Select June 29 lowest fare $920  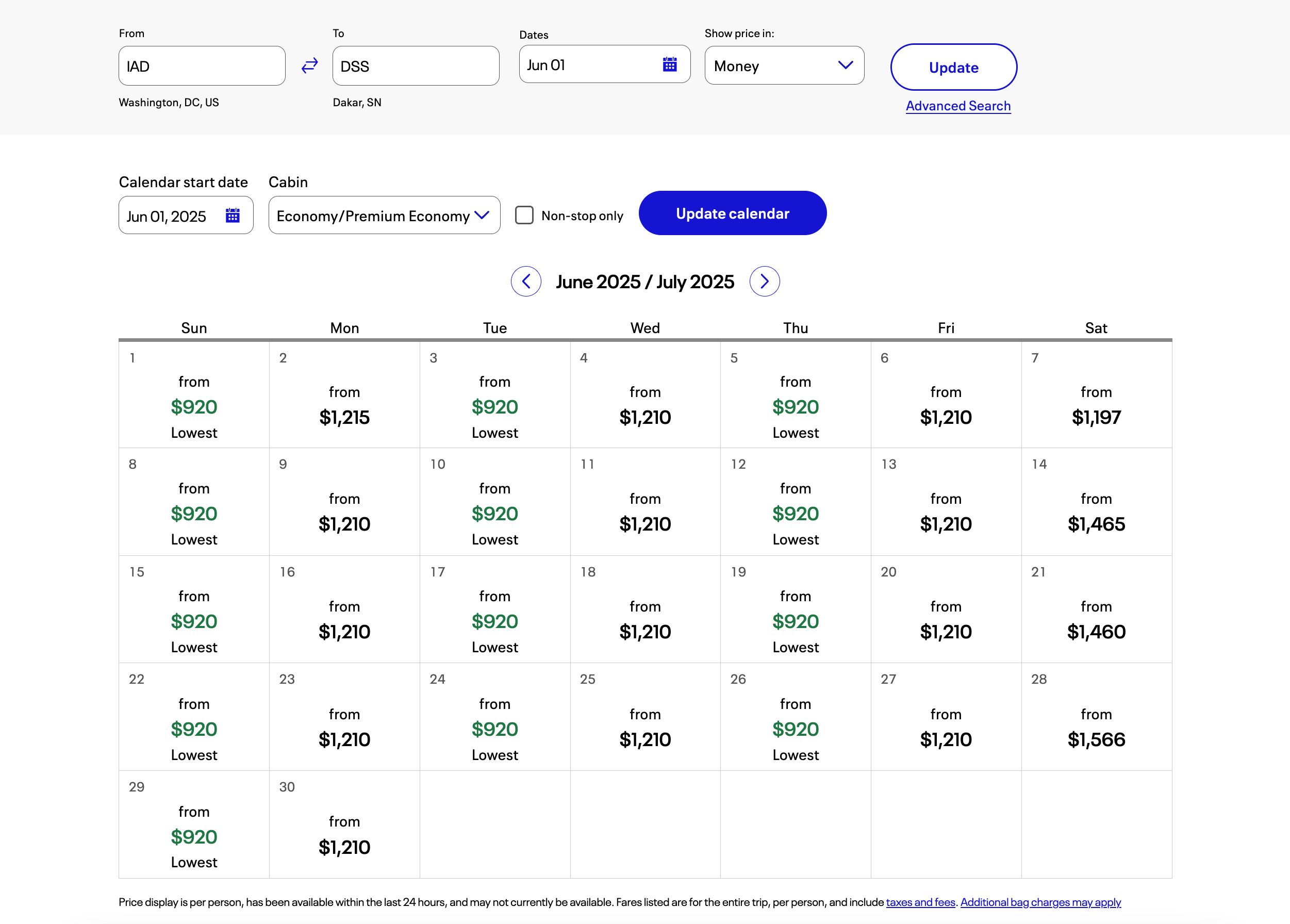[194, 824]
